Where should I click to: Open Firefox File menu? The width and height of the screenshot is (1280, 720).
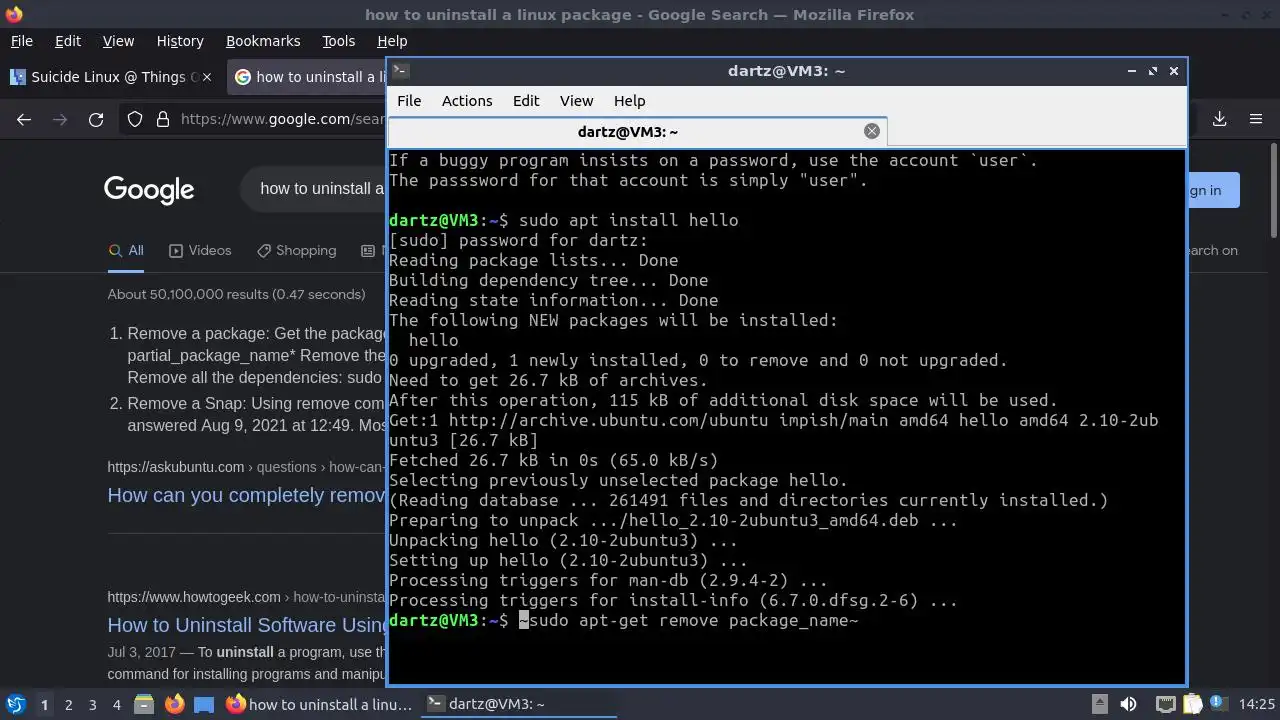tap(21, 41)
